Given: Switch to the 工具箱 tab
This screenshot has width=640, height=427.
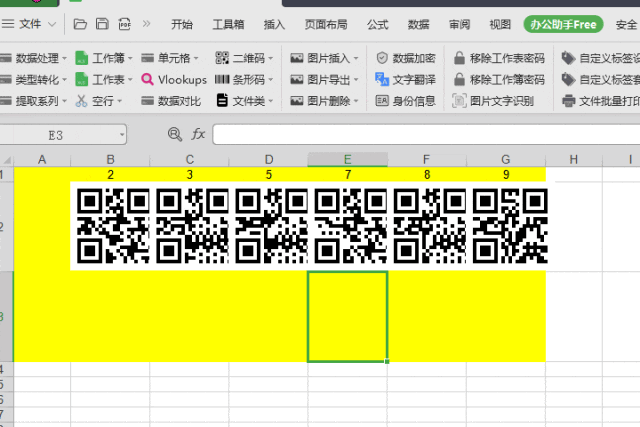Looking at the screenshot, I should point(228,24).
